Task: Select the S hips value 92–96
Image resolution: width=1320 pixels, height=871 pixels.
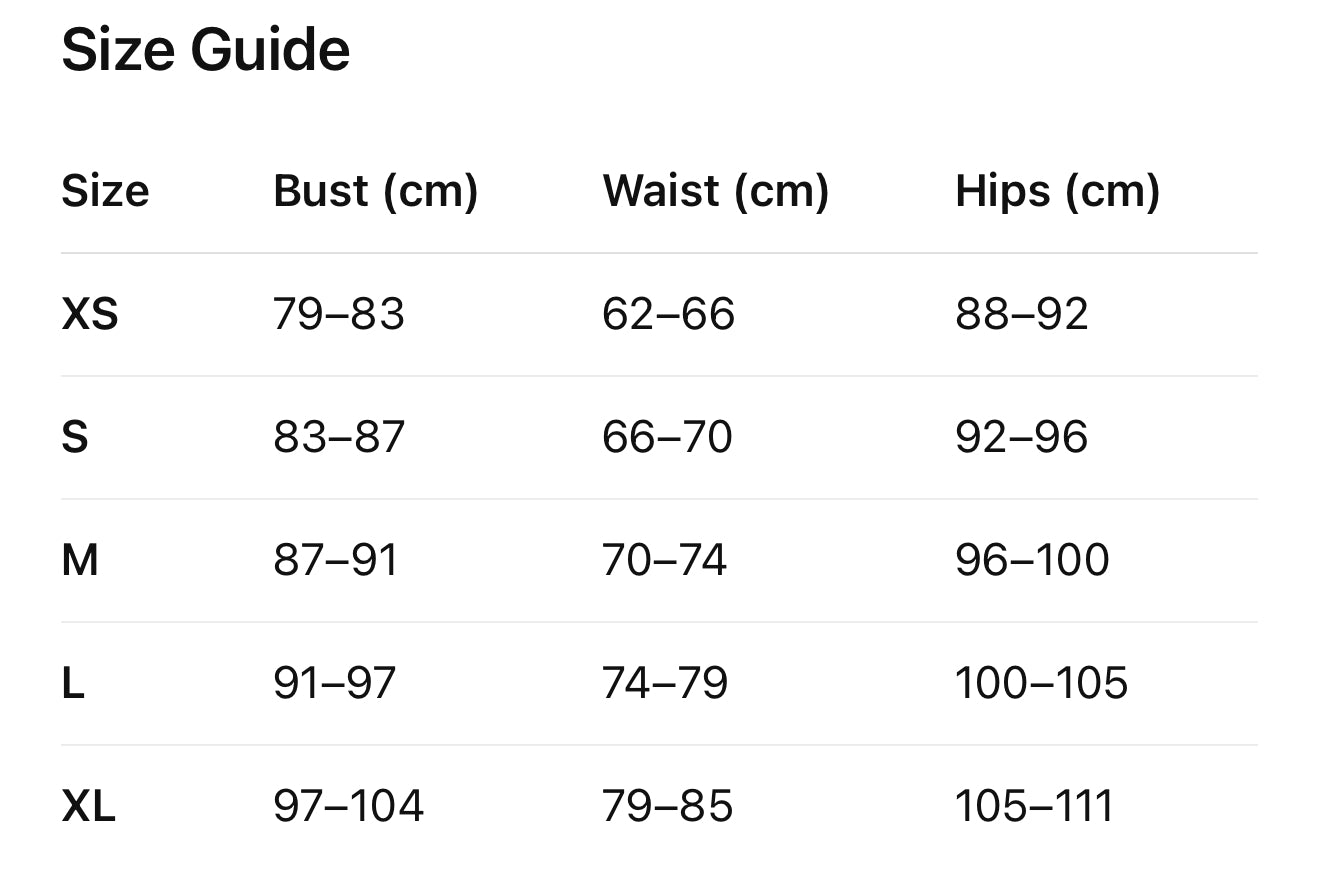Action: click(x=1021, y=438)
